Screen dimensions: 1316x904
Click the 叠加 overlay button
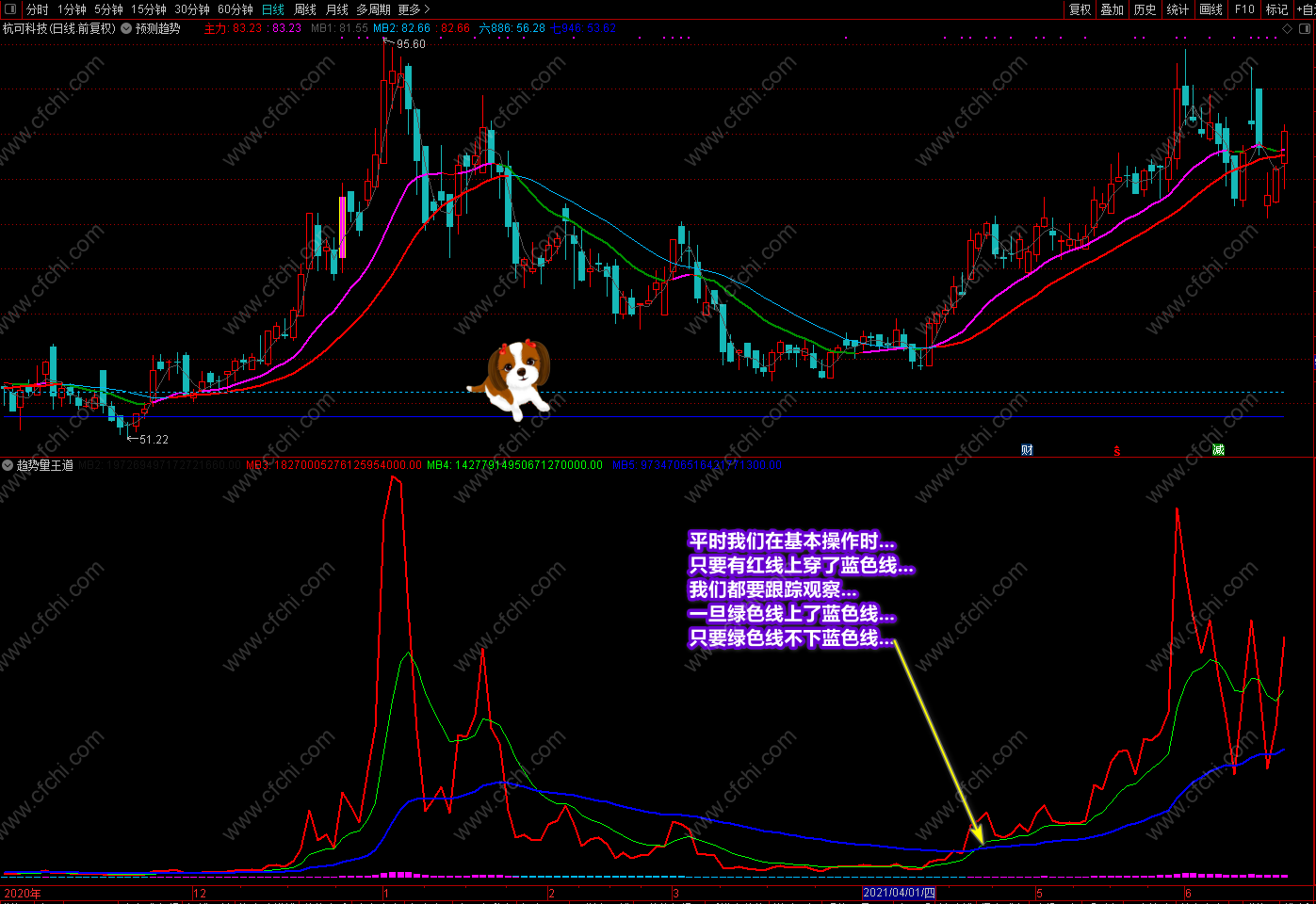[1113, 9]
